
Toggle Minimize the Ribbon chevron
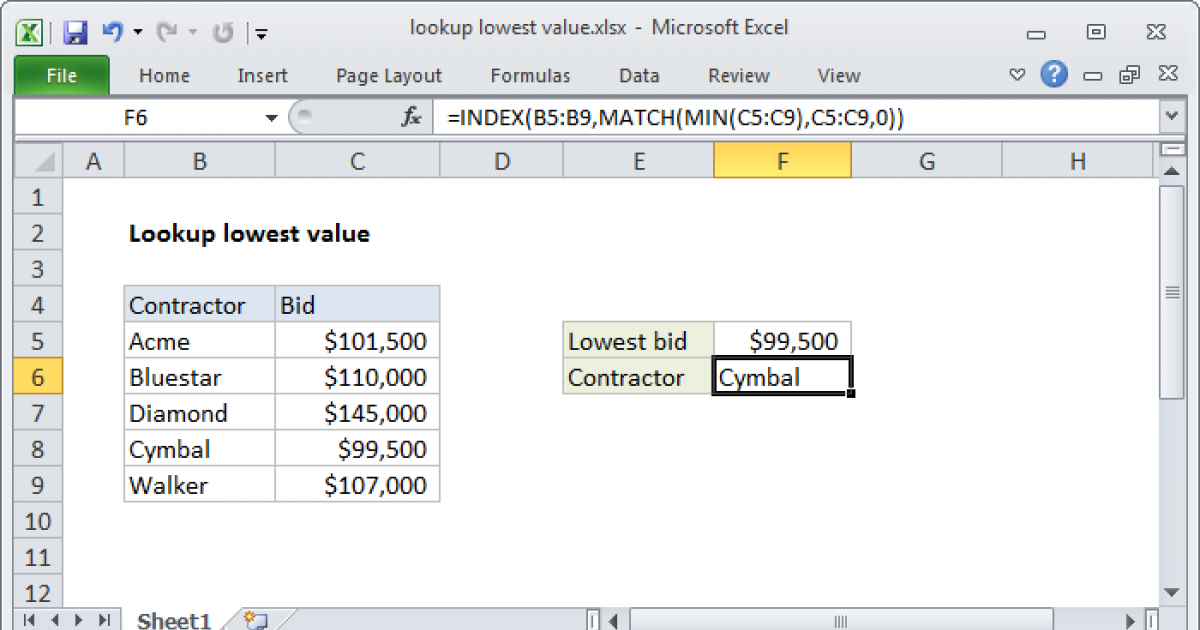(1017, 75)
